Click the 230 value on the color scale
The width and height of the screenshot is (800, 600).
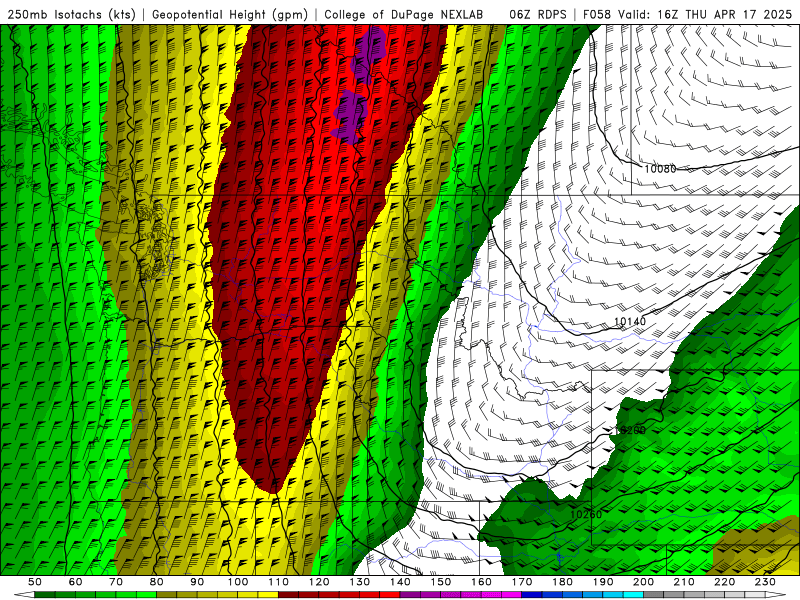point(765,582)
